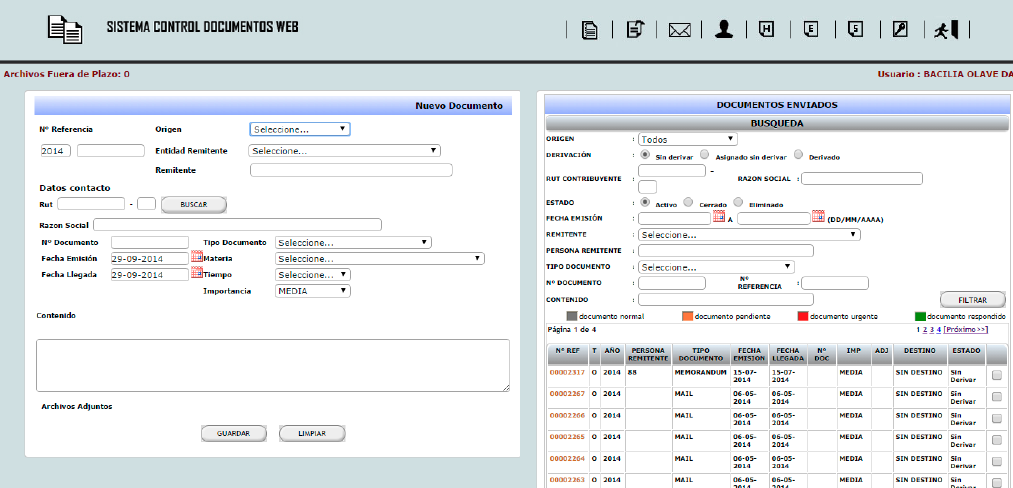Click the orange documento pendiente swatch
Screen dimensions: 1013x488
click(x=687, y=316)
